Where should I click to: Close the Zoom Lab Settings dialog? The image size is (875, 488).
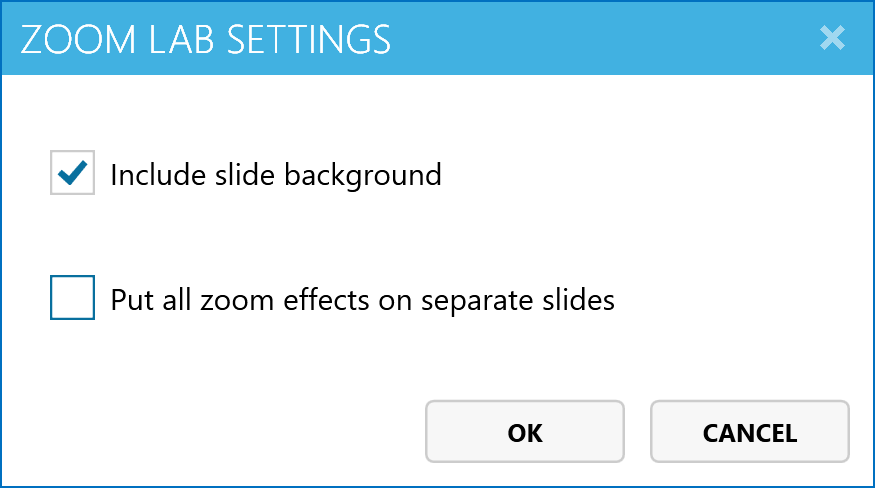(x=832, y=38)
